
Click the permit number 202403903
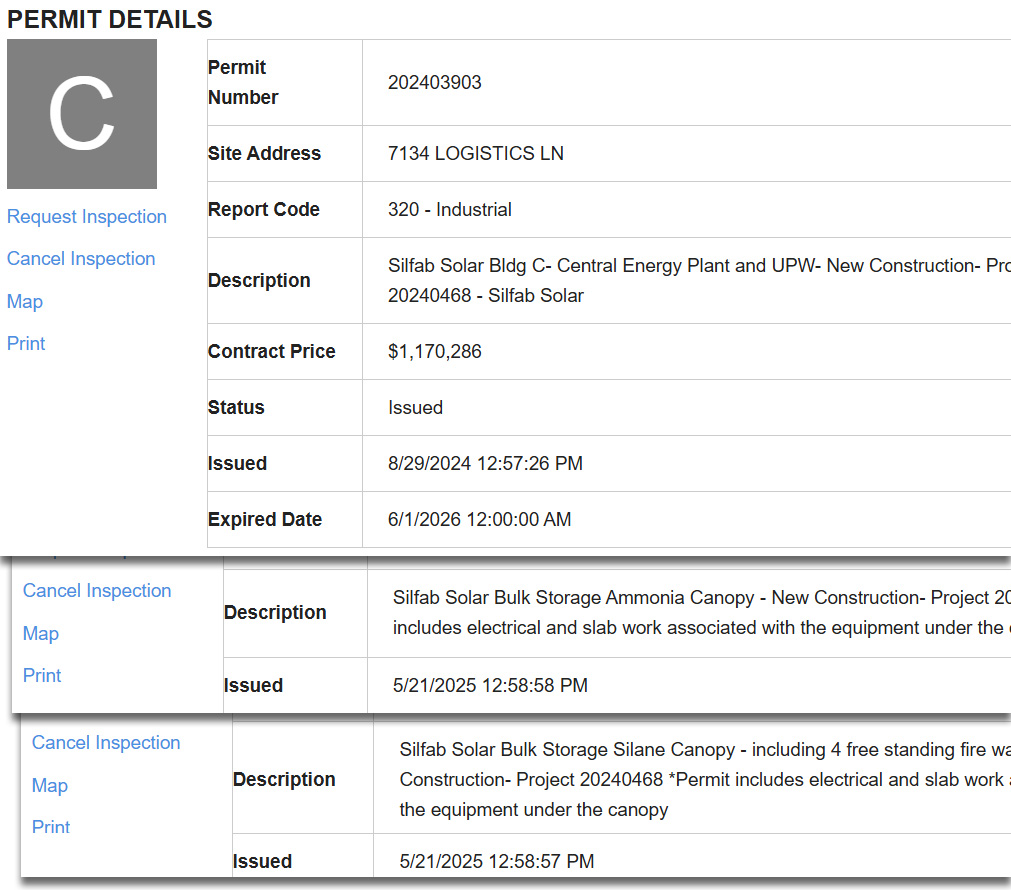pos(434,83)
